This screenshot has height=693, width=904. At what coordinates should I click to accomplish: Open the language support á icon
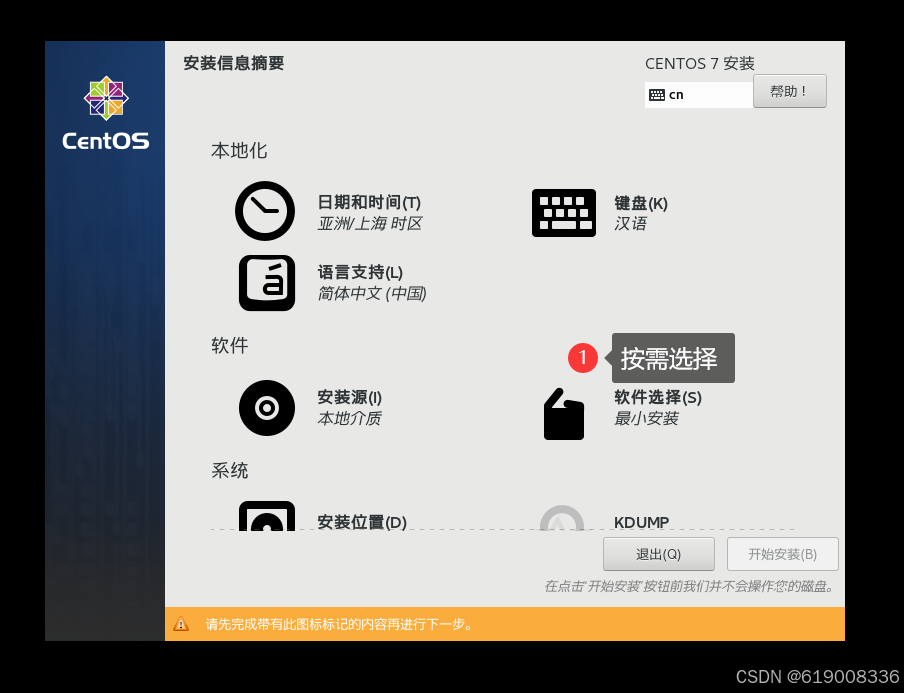point(267,283)
